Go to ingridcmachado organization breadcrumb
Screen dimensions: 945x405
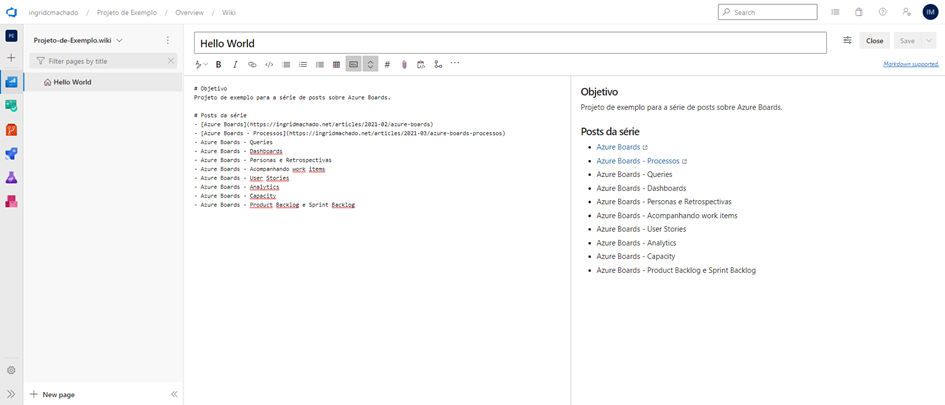click(x=54, y=12)
